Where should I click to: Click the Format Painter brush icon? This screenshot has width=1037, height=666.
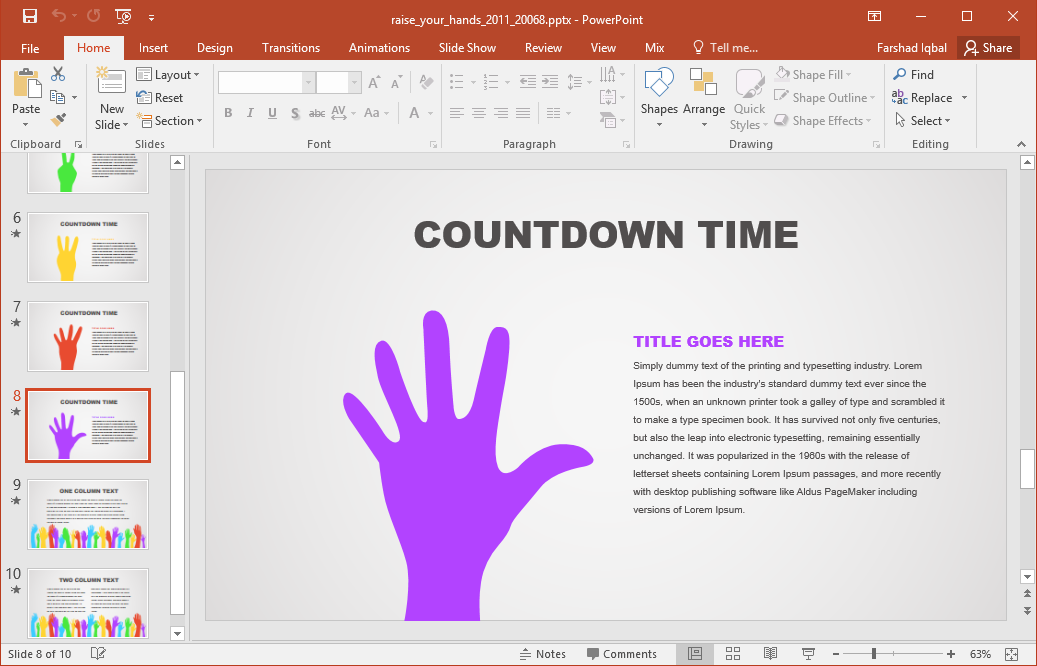coord(58,120)
